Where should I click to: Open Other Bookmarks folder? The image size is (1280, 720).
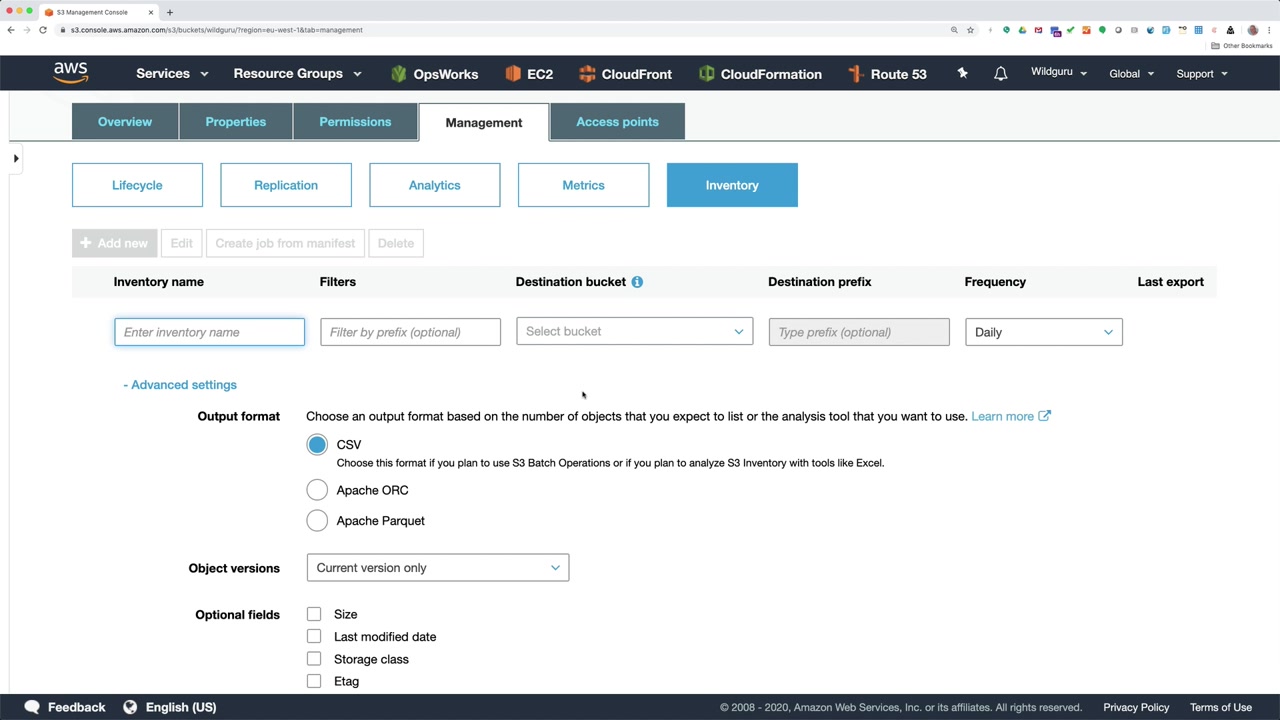pyautogui.click(x=1242, y=46)
